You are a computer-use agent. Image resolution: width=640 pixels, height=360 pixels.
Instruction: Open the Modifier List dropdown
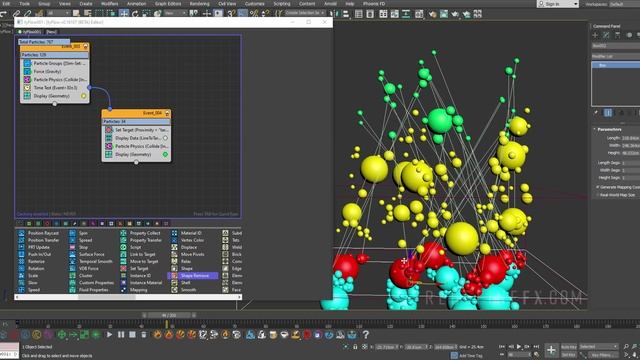point(616,56)
